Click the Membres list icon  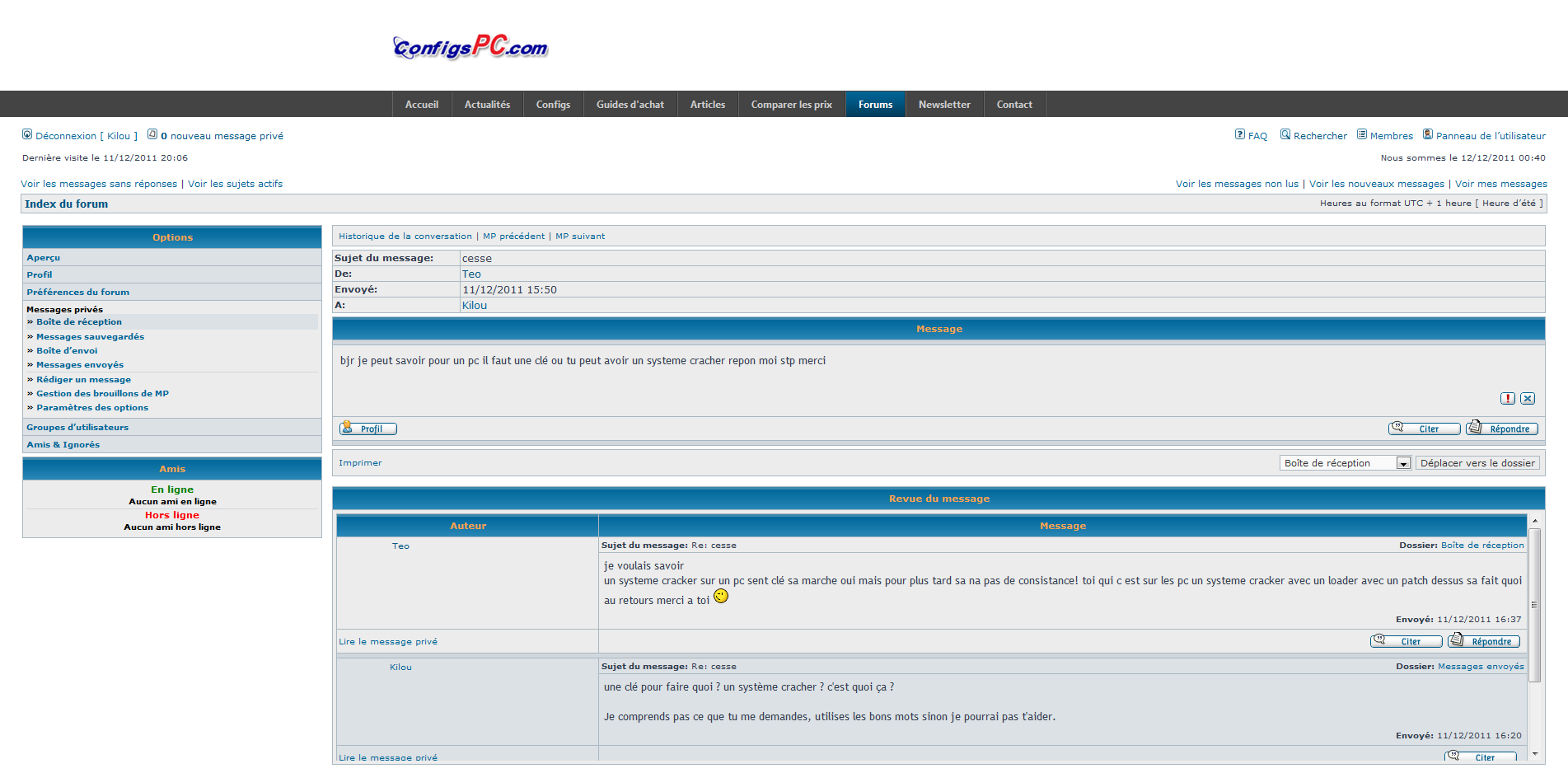click(x=1362, y=134)
